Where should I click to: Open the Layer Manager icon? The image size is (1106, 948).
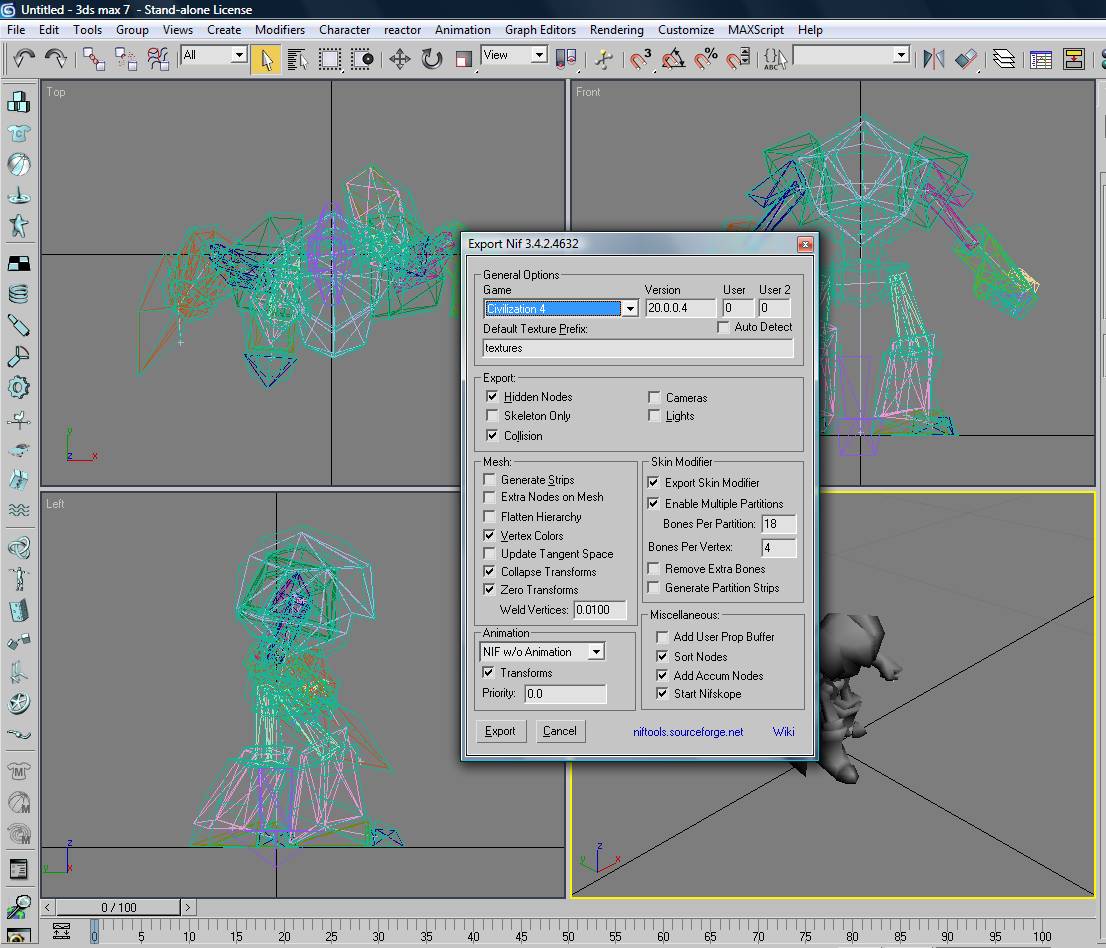point(1004,59)
